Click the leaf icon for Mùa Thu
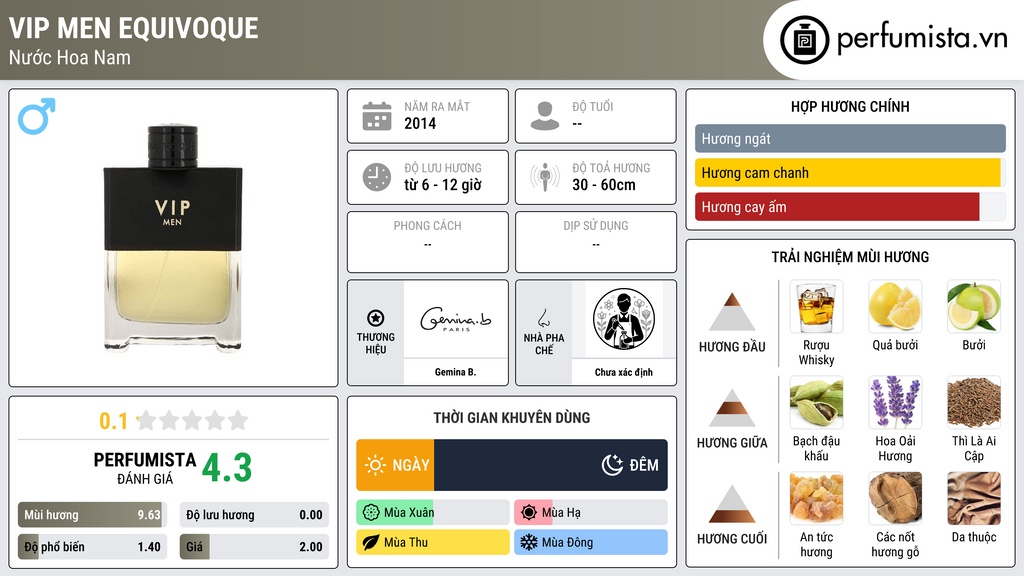1024x576 pixels. [371, 542]
